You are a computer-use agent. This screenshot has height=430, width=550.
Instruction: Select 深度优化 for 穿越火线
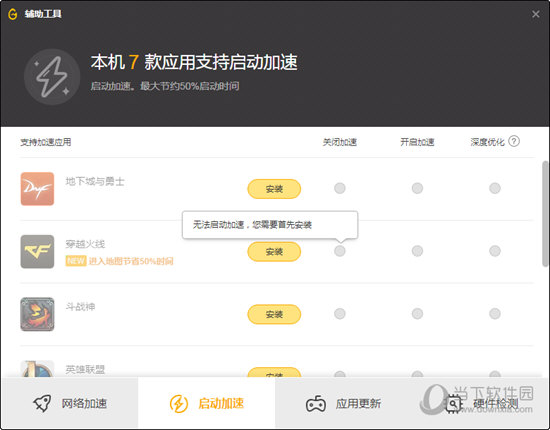pyautogui.click(x=495, y=251)
